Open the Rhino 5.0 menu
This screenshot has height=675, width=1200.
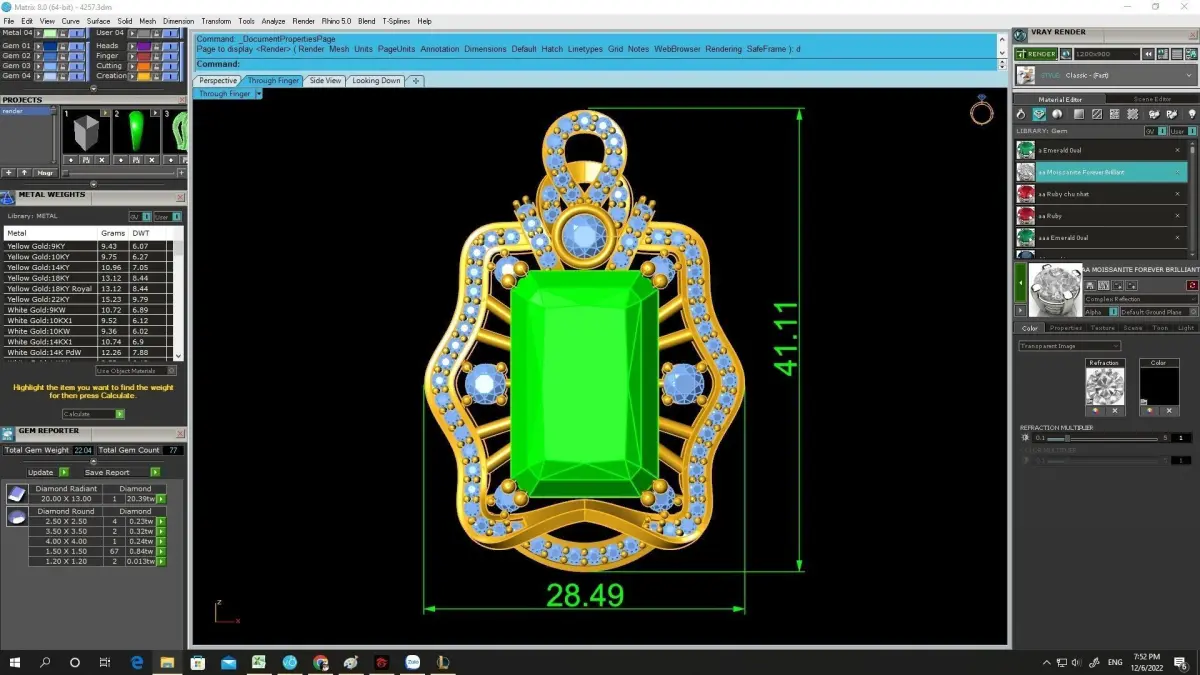(x=336, y=21)
